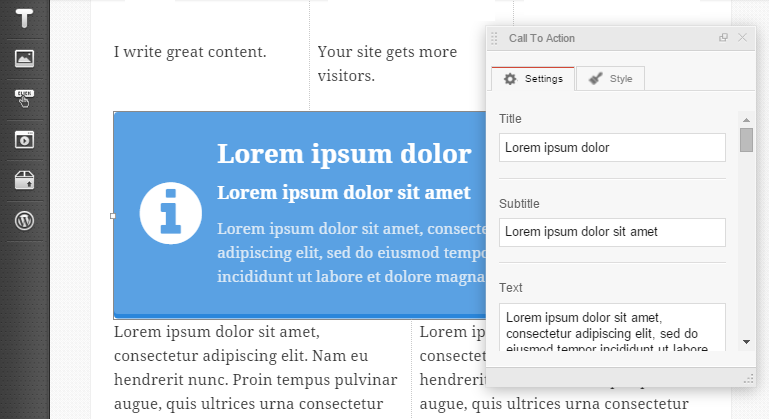Click the Subtitle input field

click(612, 232)
